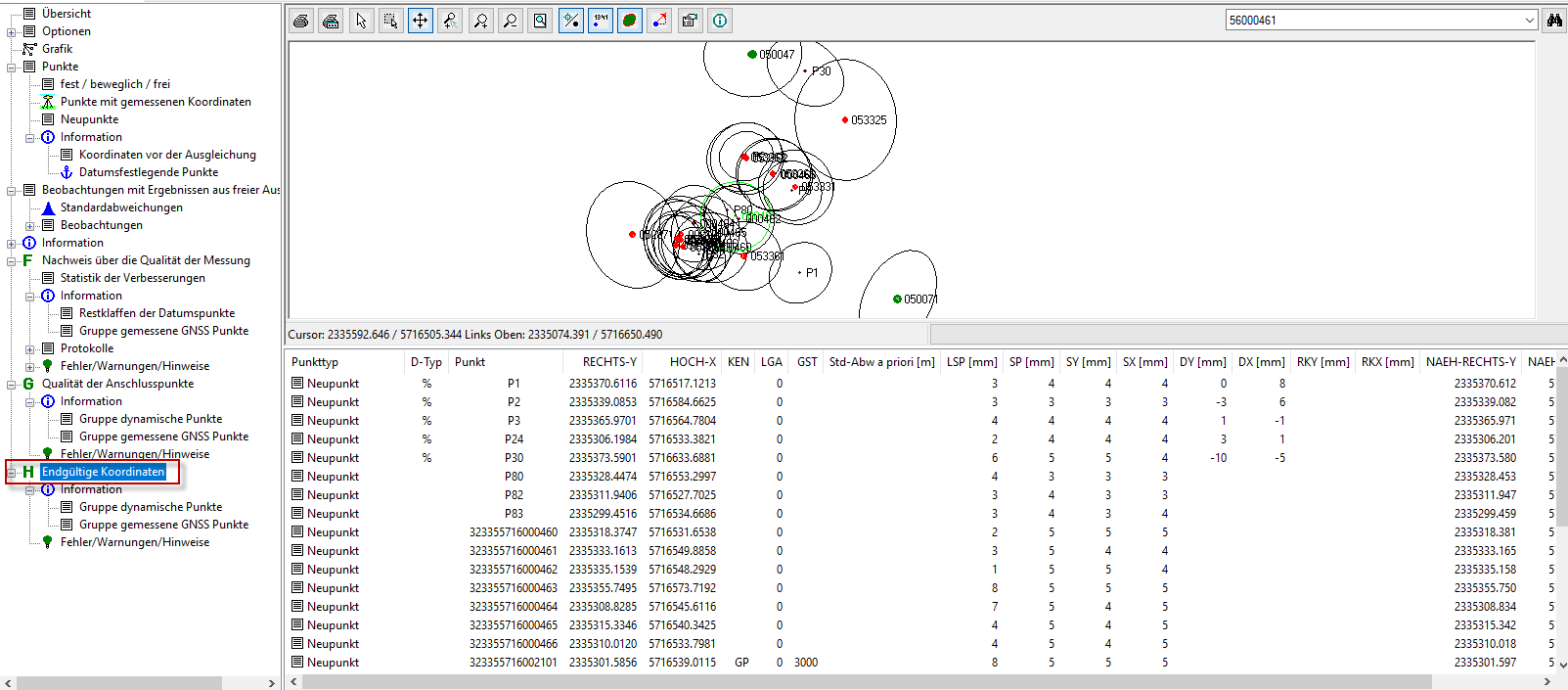Click the zoom in magnifier icon

480,21
